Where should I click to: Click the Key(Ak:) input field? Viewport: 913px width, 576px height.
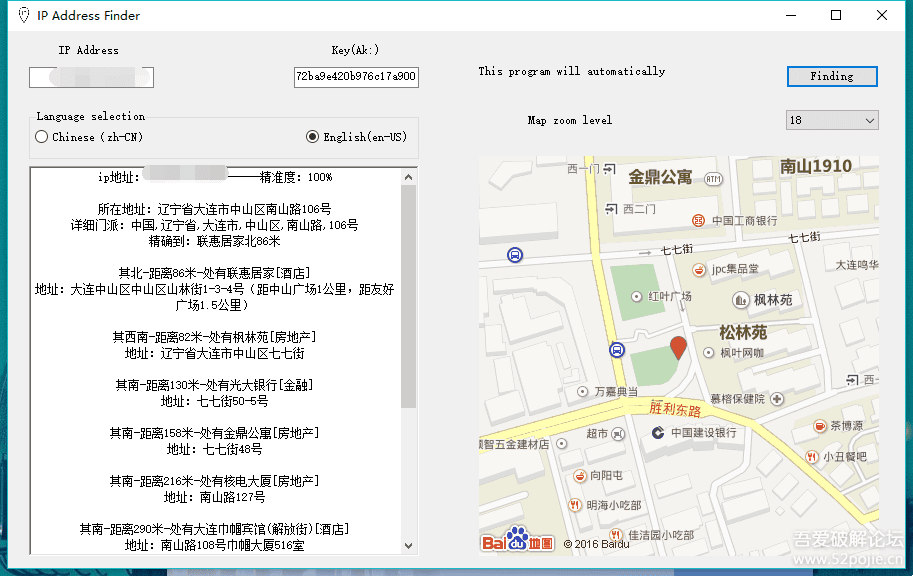coord(356,77)
